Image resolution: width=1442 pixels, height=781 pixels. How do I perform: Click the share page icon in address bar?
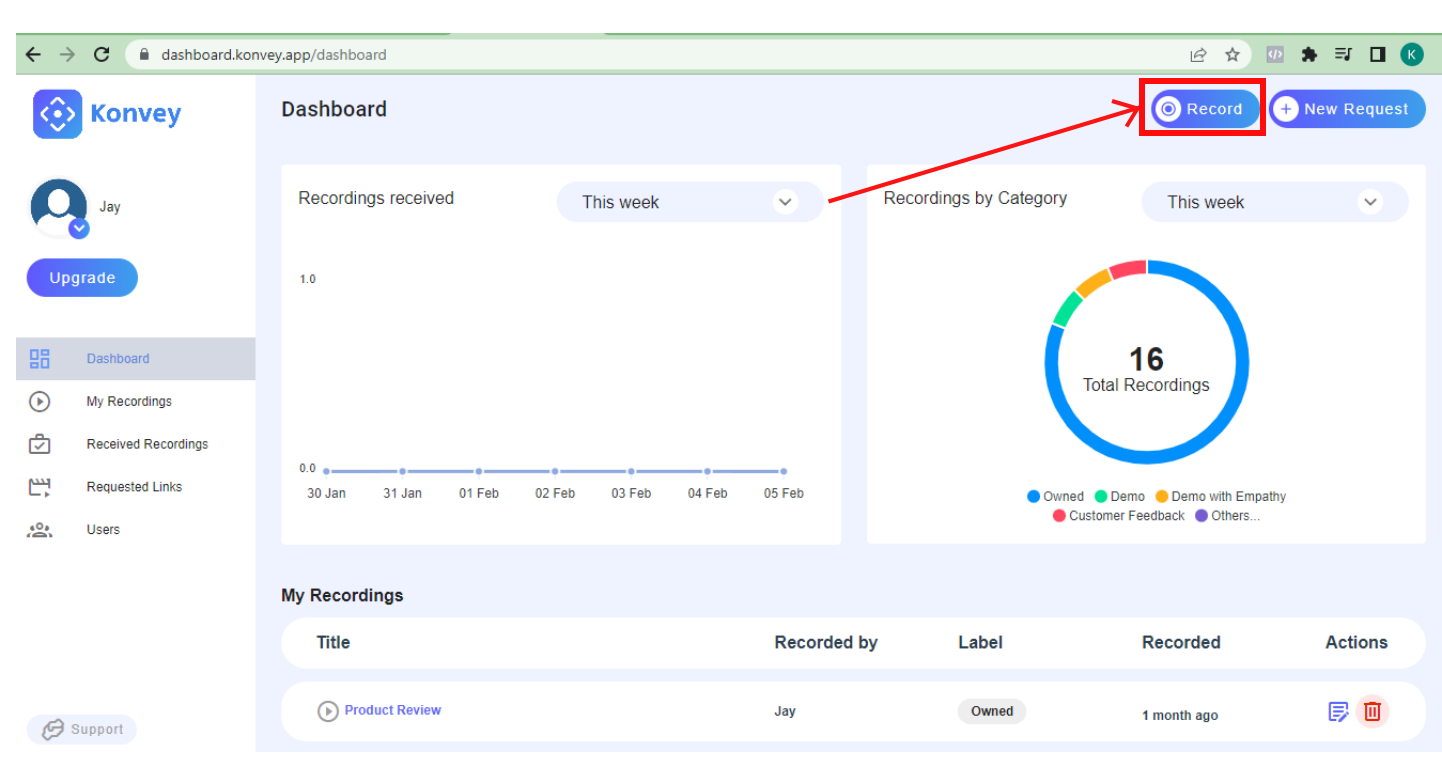tap(1198, 55)
